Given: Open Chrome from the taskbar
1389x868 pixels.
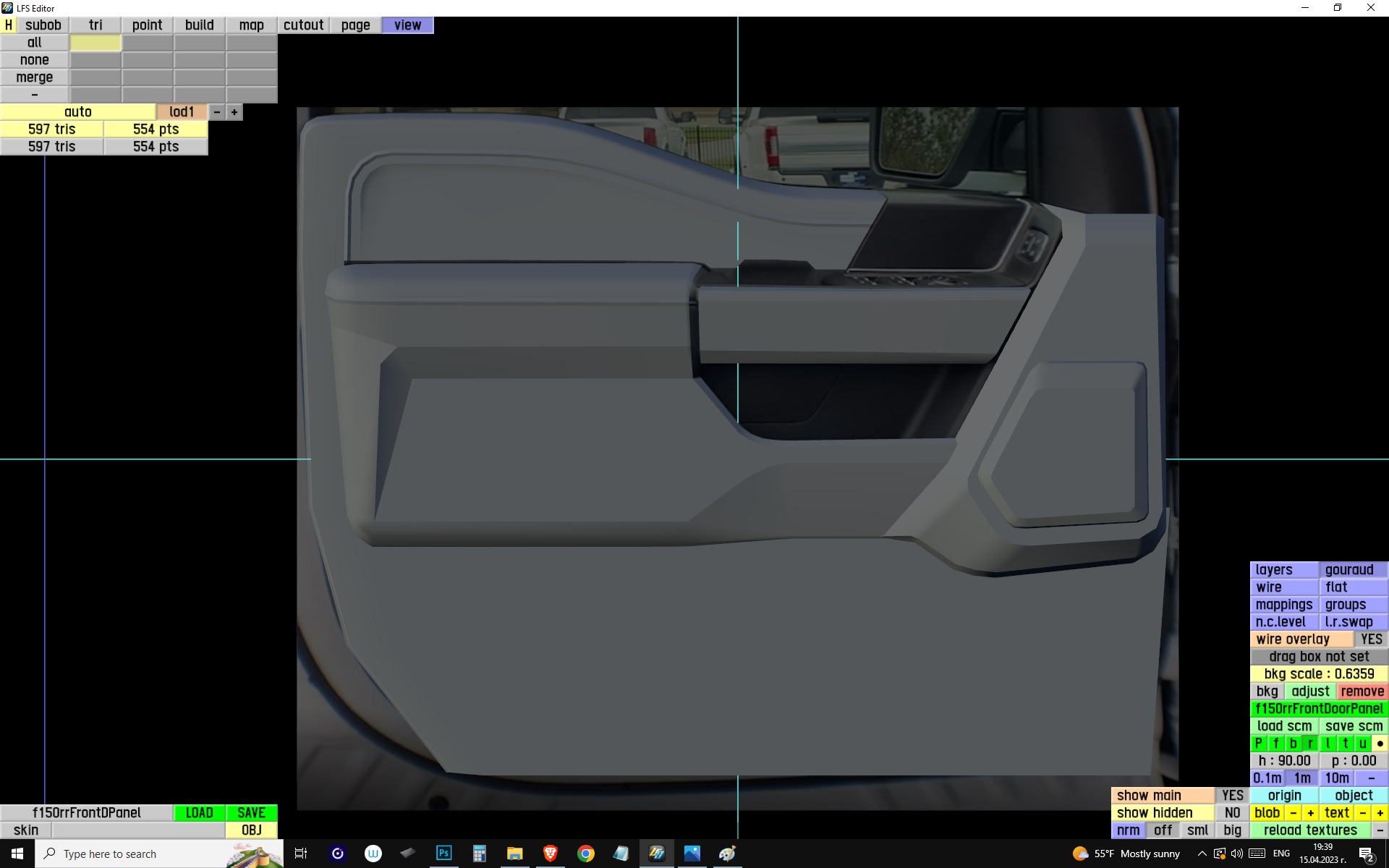Looking at the screenshot, I should tap(585, 854).
